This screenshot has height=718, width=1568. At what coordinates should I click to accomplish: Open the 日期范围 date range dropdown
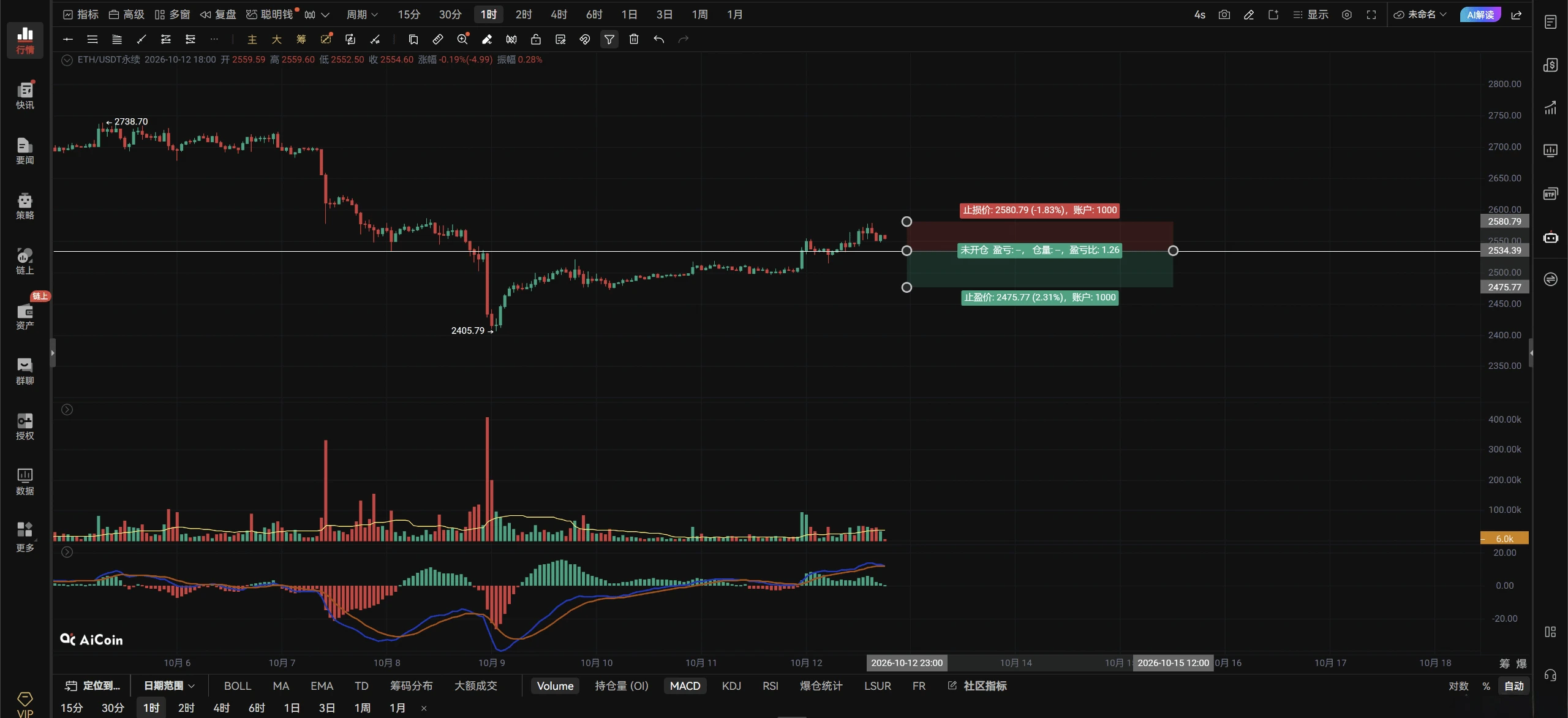(169, 686)
